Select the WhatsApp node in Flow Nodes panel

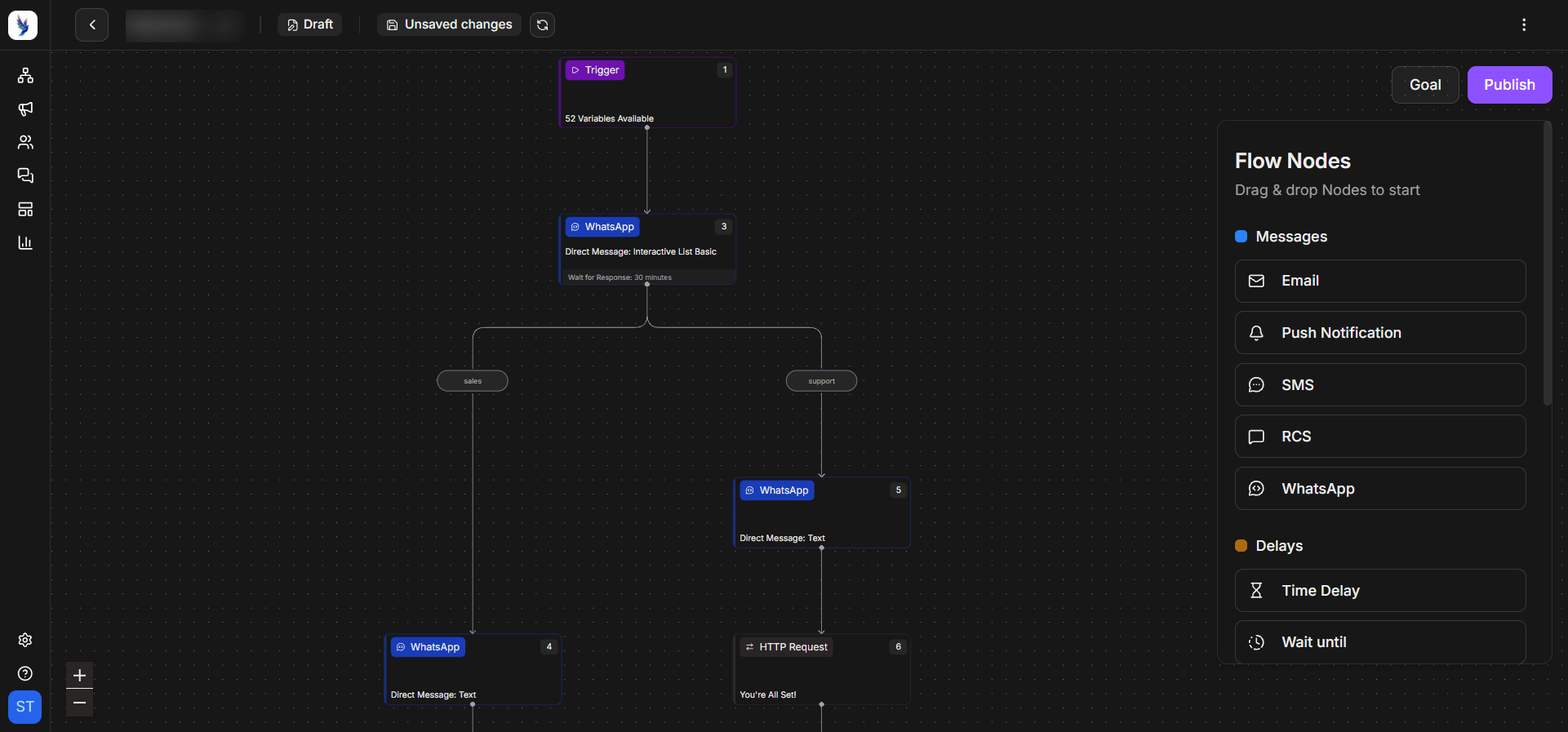(x=1380, y=488)
